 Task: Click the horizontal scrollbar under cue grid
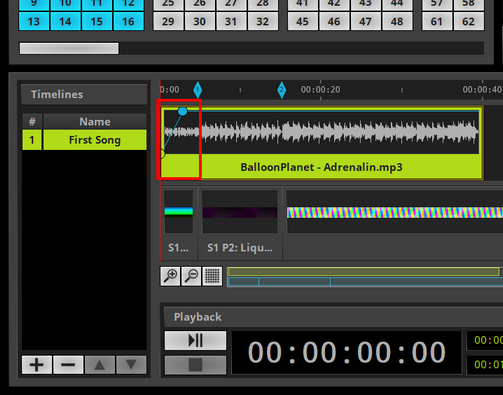(69, 48)
